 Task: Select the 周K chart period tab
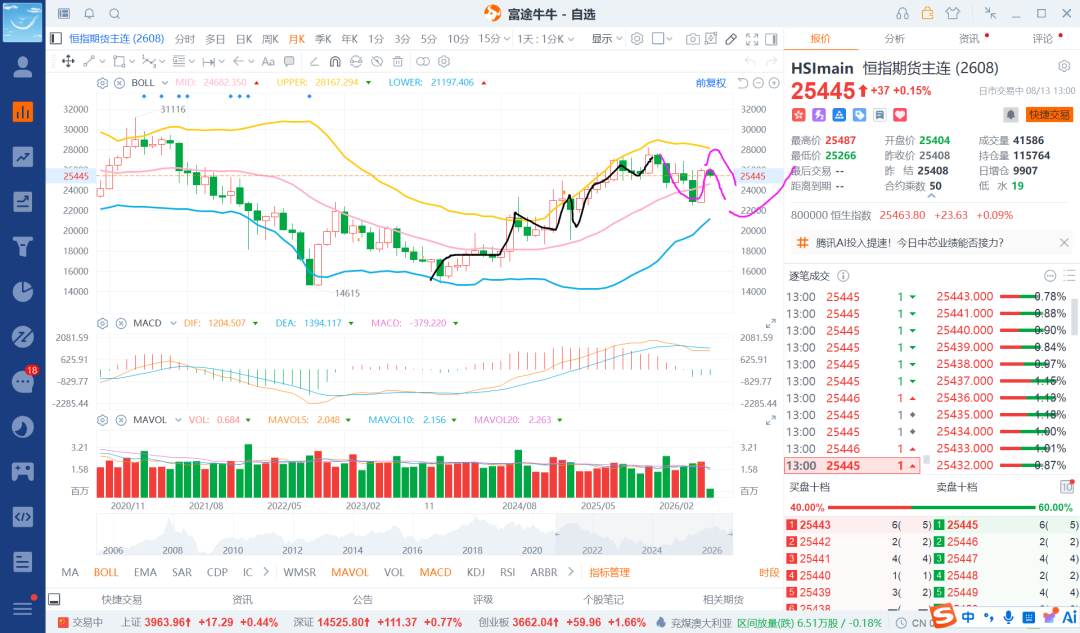(x=270, y=39)
